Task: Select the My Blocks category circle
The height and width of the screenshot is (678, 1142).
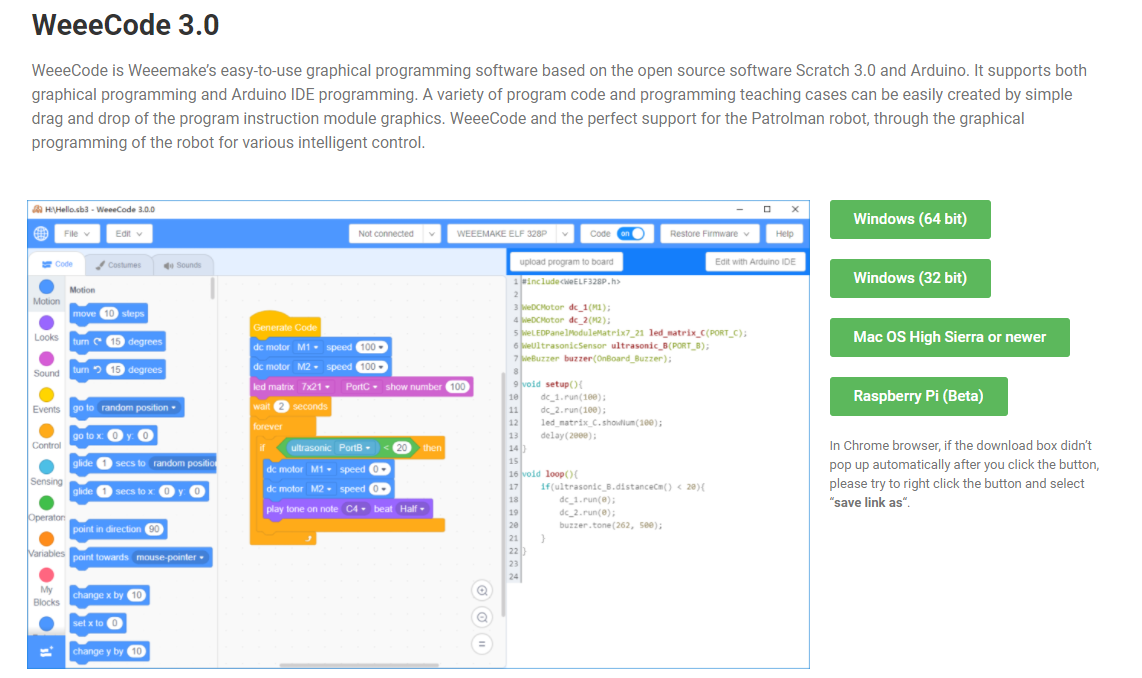Action: (46, 575)
